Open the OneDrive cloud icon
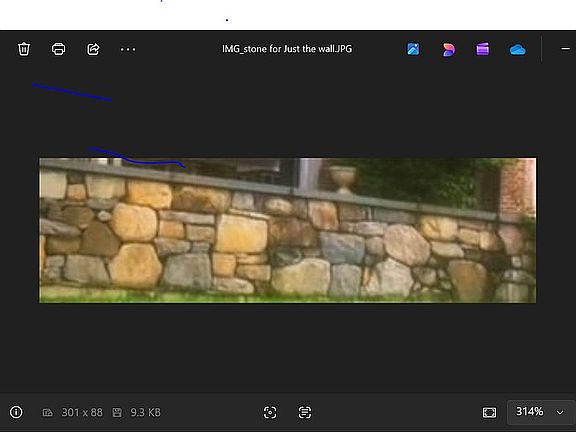The width and height of the screenshot is (576, 432). [x=518, y=49]
